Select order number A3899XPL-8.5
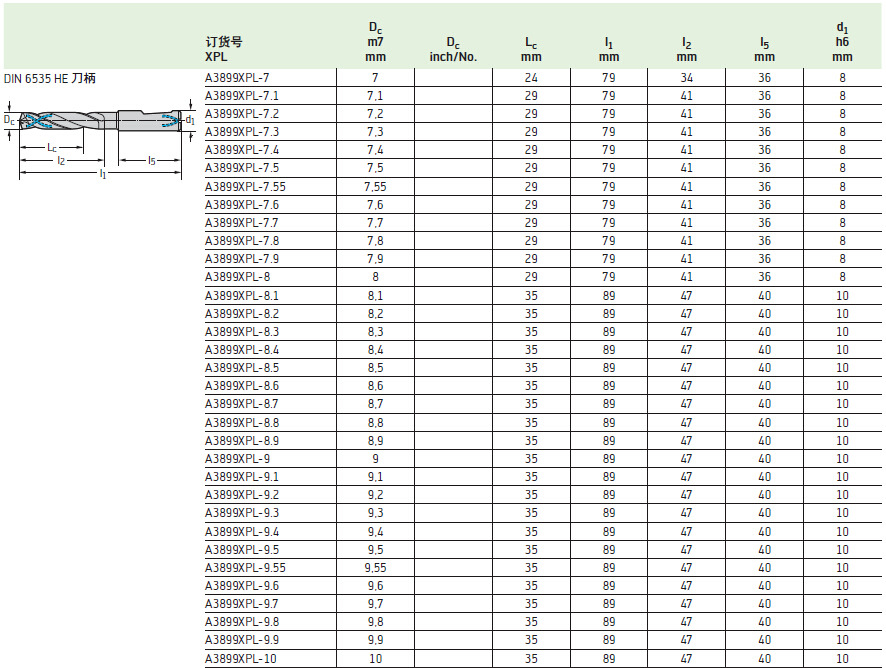Viewport: 886px width, 668px height. pos(241,368)
